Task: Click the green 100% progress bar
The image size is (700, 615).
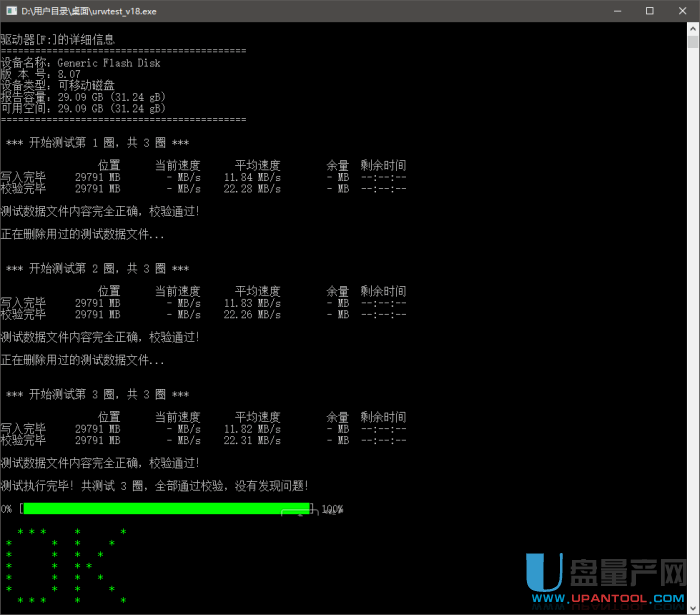Action: tap(167, 509)
